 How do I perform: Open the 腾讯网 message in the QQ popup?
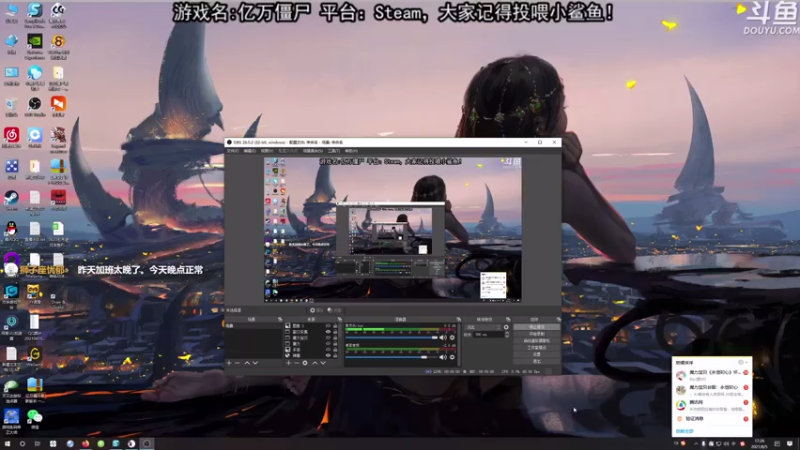pos(712,405)
